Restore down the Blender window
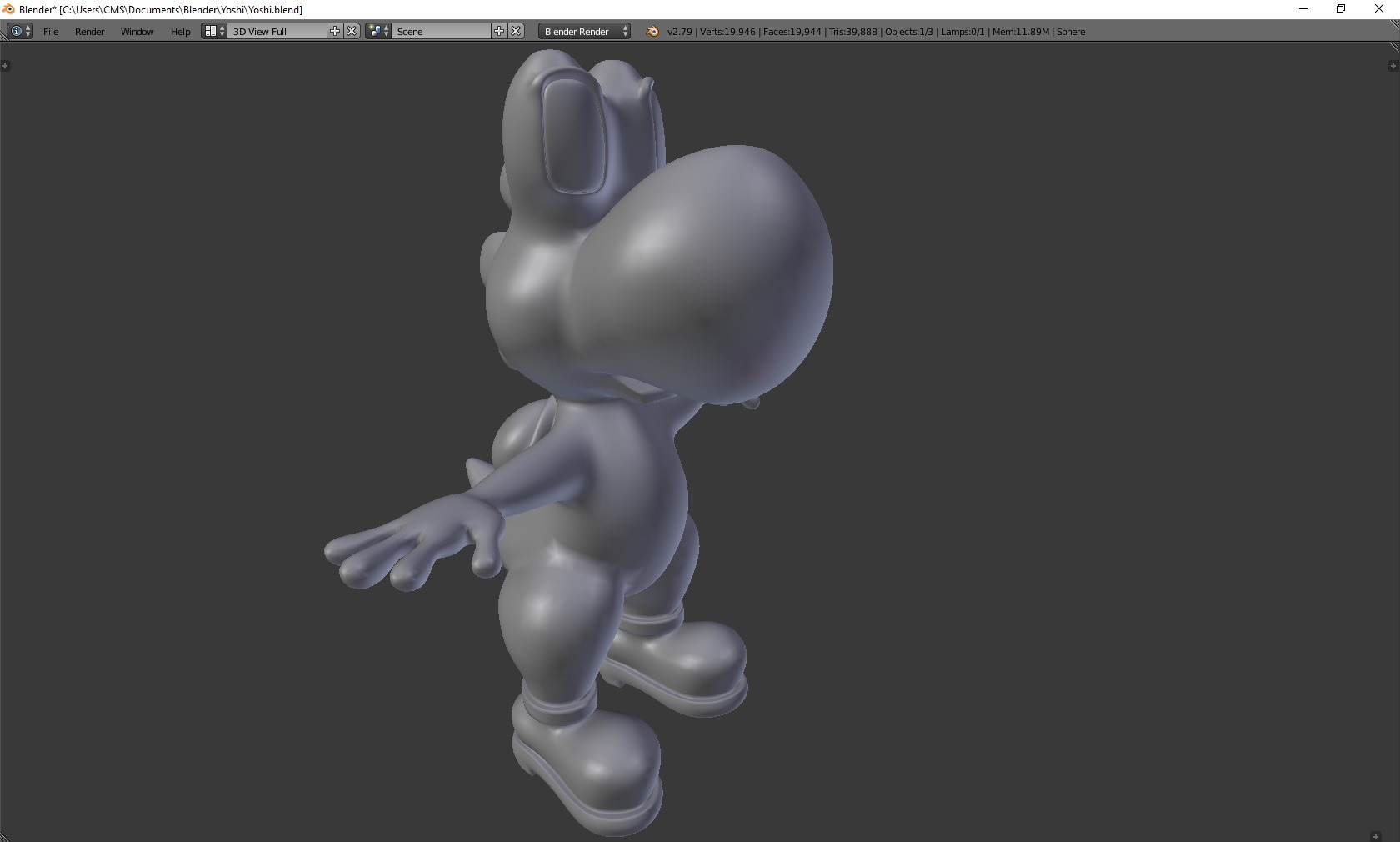Viewport: 1400px width, 842px height. coord(1341,9)
